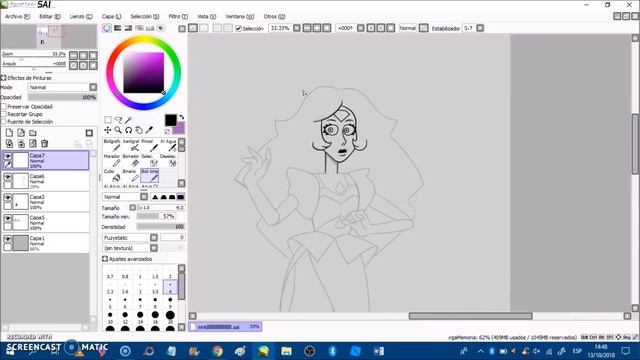Open the Lienzo menu

point(81,16)
